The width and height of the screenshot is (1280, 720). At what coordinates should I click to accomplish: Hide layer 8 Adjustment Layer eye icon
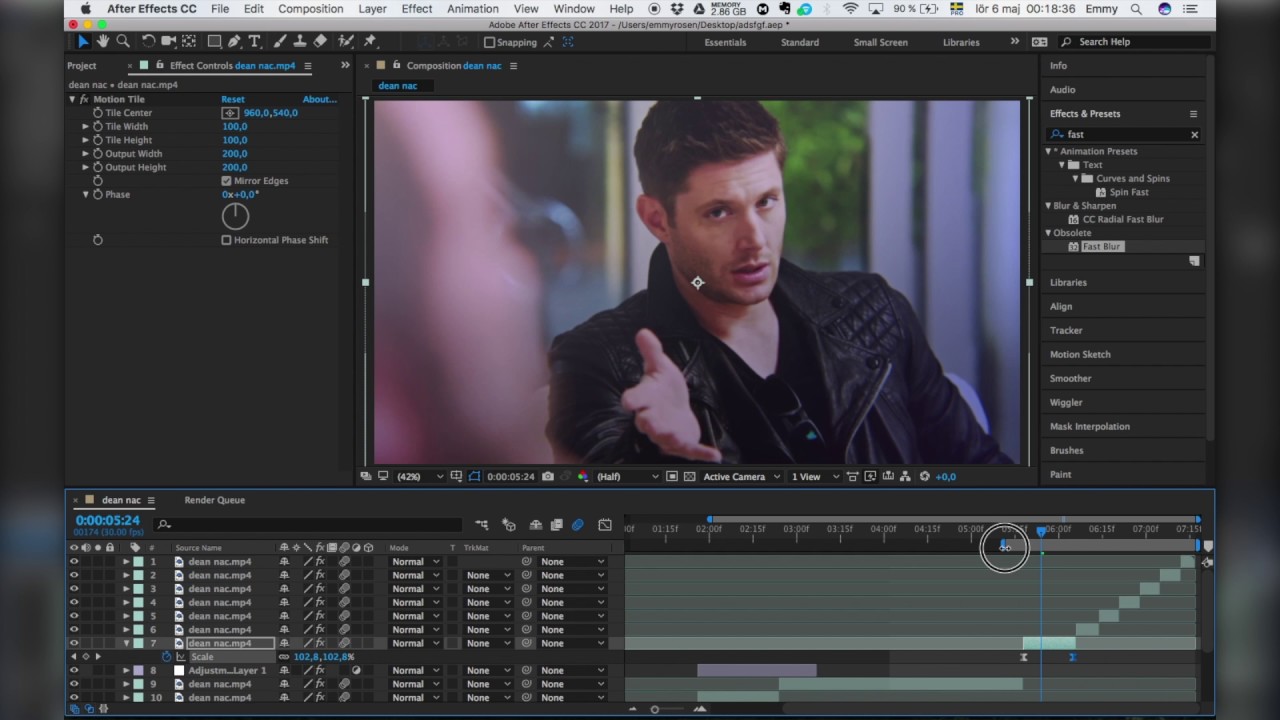[74, 671]
